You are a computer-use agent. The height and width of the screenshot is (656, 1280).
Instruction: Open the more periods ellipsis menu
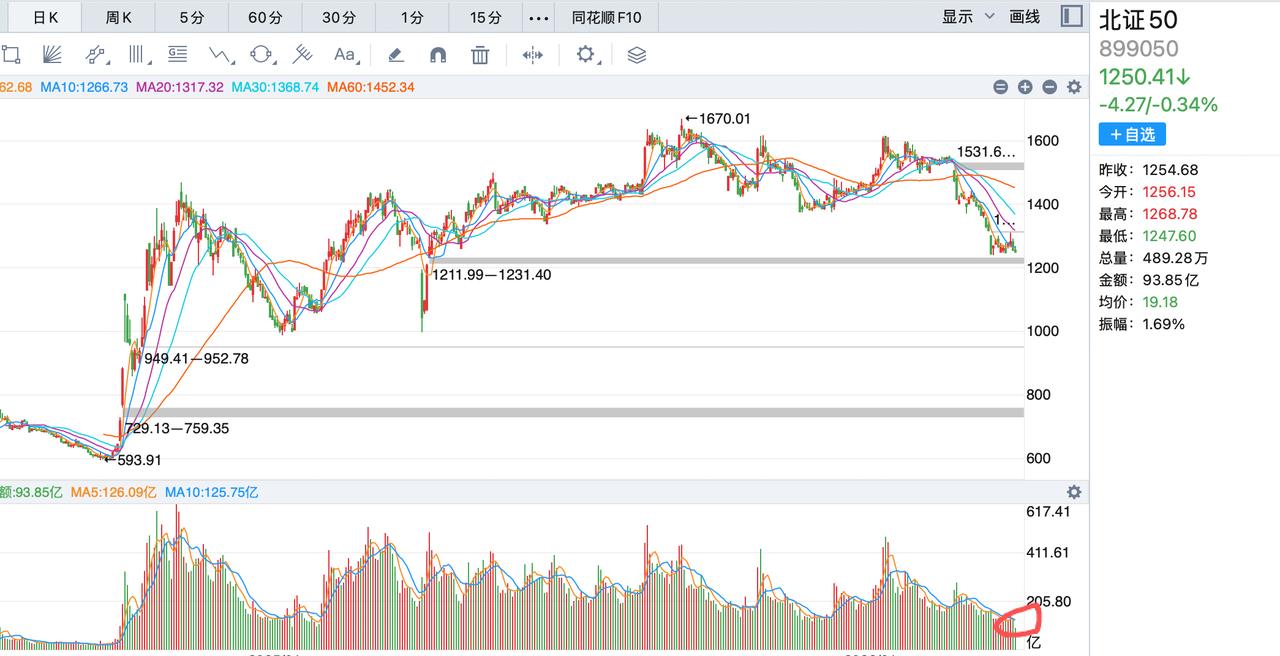pyautogui.click(x=538, y=18)
